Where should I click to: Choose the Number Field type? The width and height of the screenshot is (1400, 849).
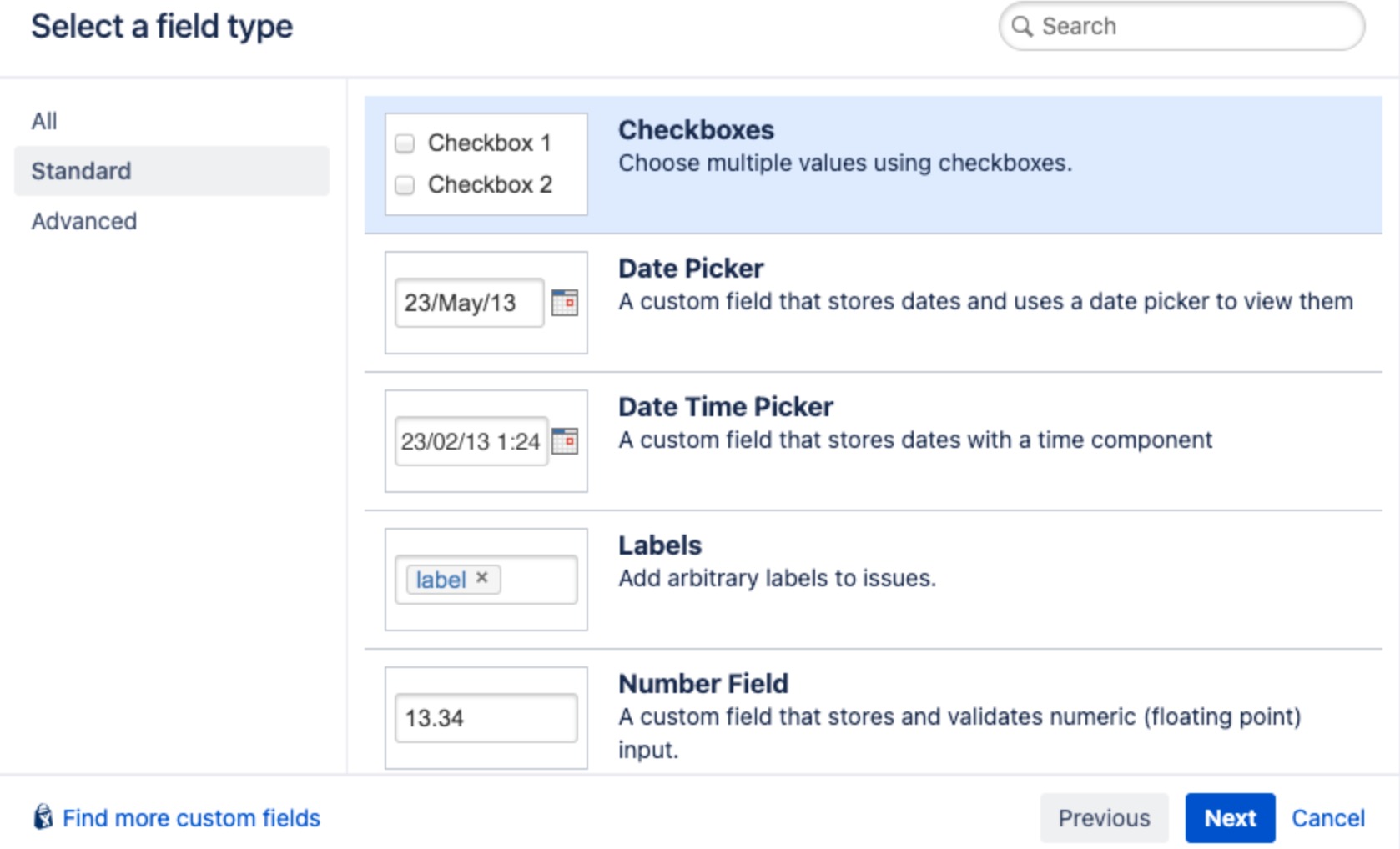[873, 713]
